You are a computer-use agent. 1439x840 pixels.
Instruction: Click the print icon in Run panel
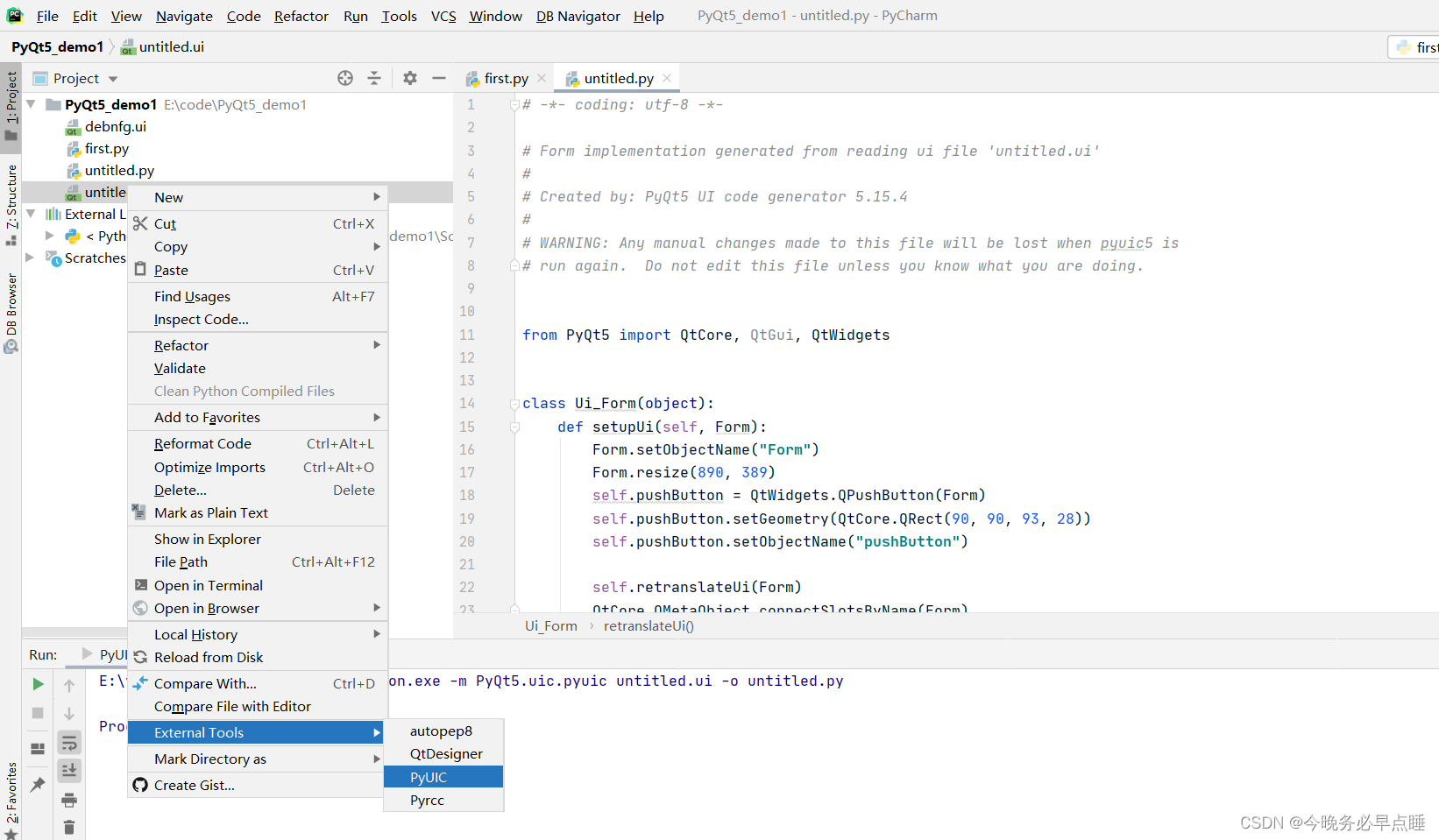pos(69,800)
